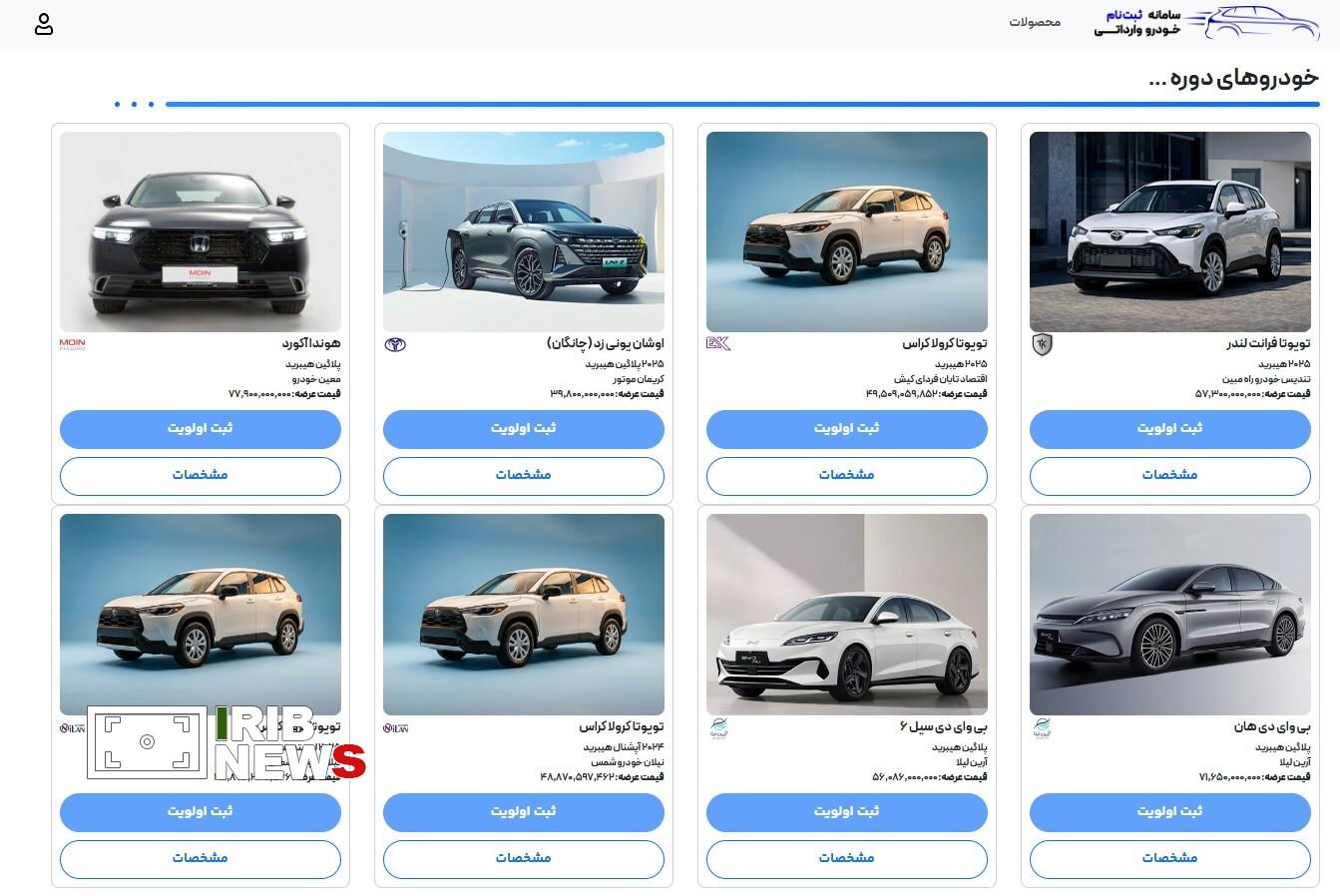View specifications of BYD Han
The height and width of the screenshot is (896, 1340).
1169,858
